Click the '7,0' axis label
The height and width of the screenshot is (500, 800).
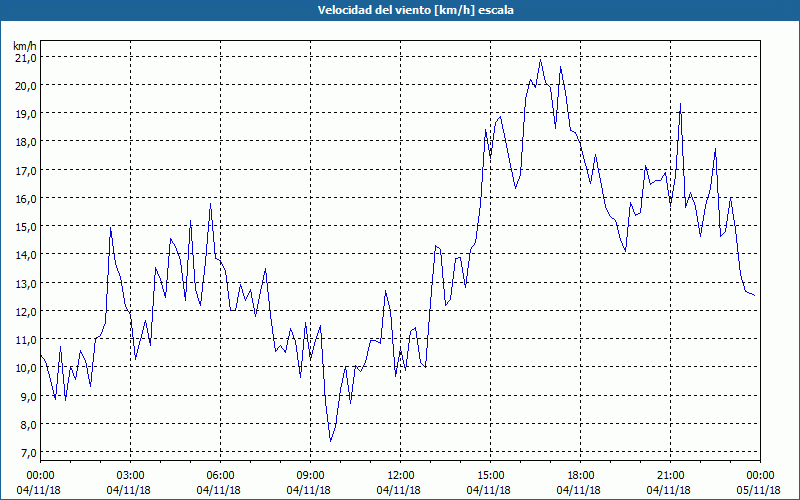pyautogui.click(x=28, y=453)
